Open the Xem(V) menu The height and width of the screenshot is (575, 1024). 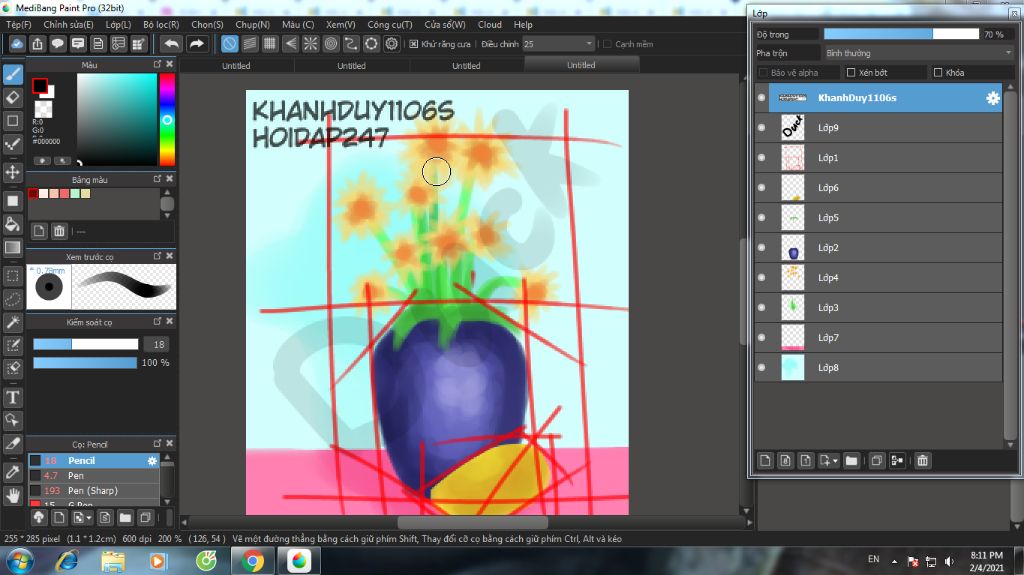point(340,25)
